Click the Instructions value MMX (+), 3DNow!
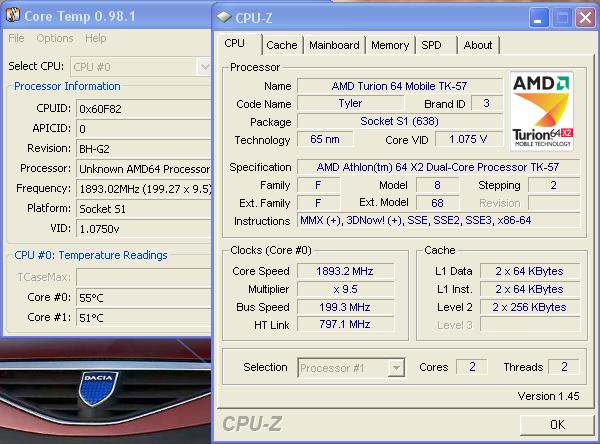This screenshot has height=444, width=600. 438,220
